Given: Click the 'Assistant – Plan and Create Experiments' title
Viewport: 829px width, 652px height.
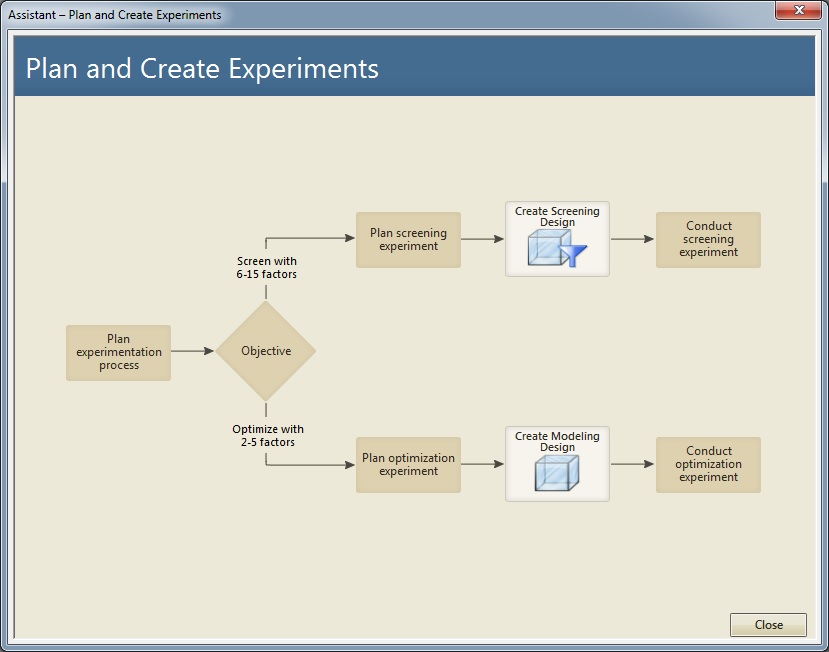Looking at the screenshot, I should click(115, 15).
